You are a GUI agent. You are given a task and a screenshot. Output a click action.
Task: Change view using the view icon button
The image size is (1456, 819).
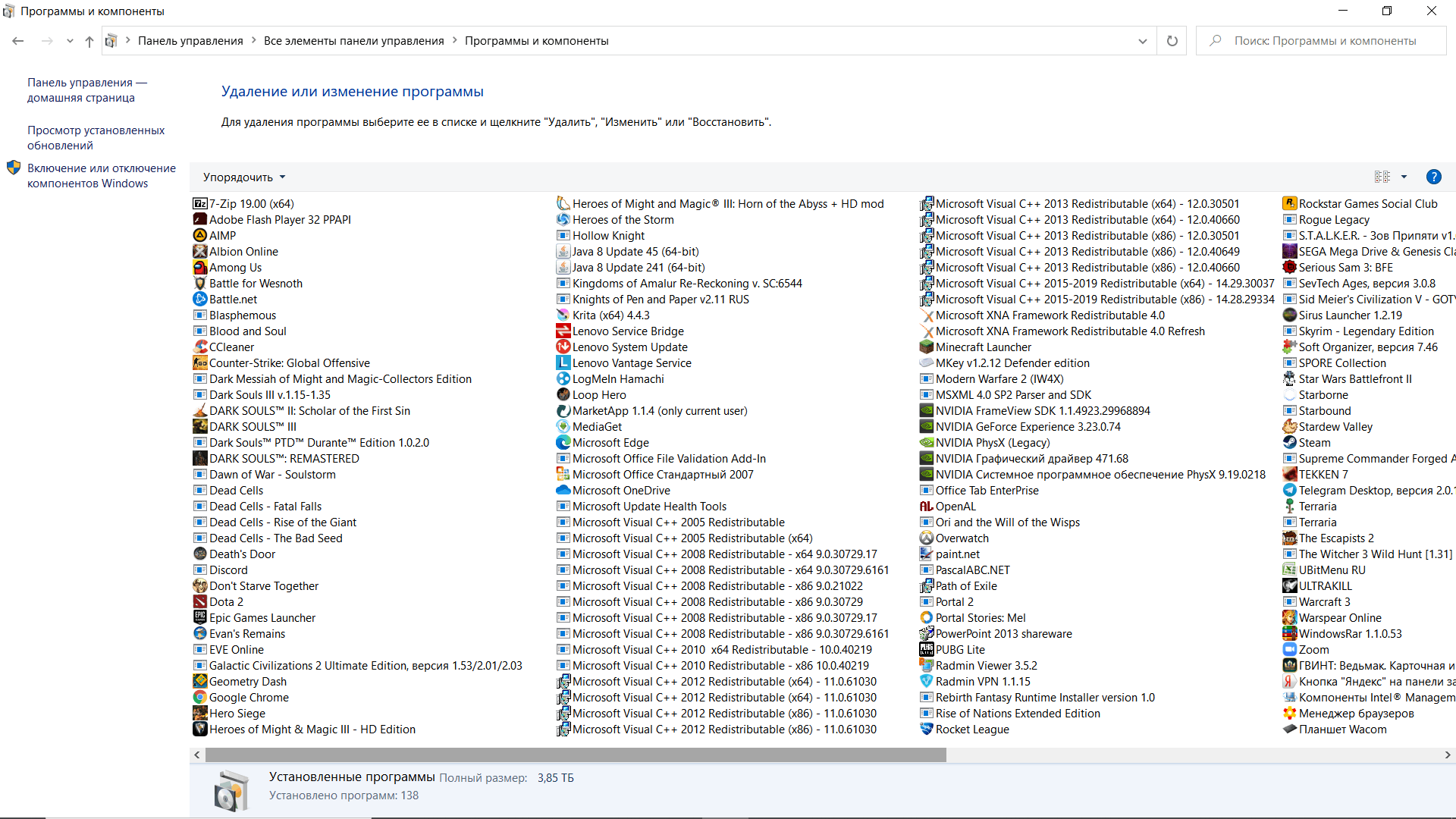(x=1382, y=177)
